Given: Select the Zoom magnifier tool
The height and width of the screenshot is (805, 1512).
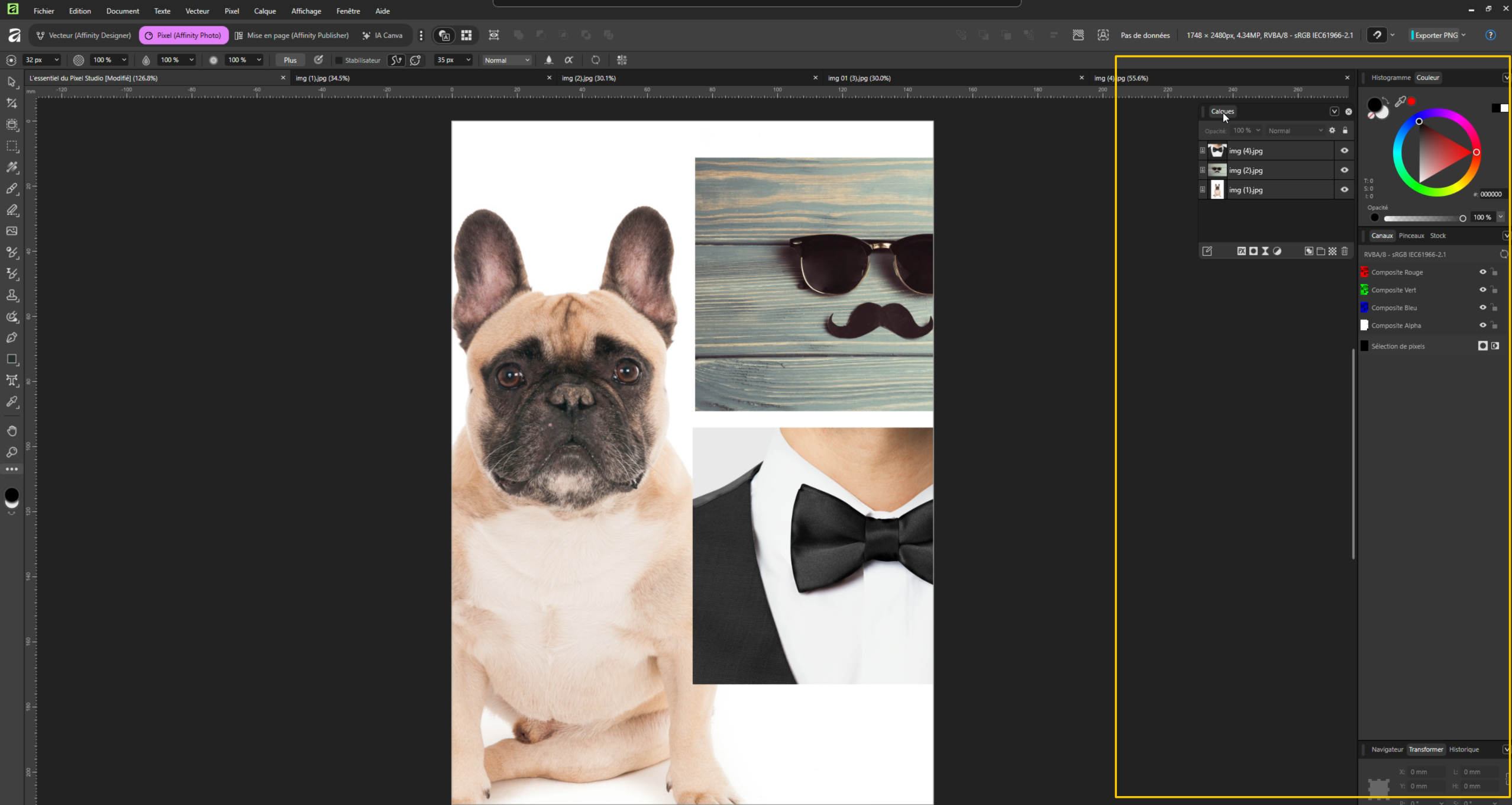Looking at the screenshot, I should click(12, 452).
